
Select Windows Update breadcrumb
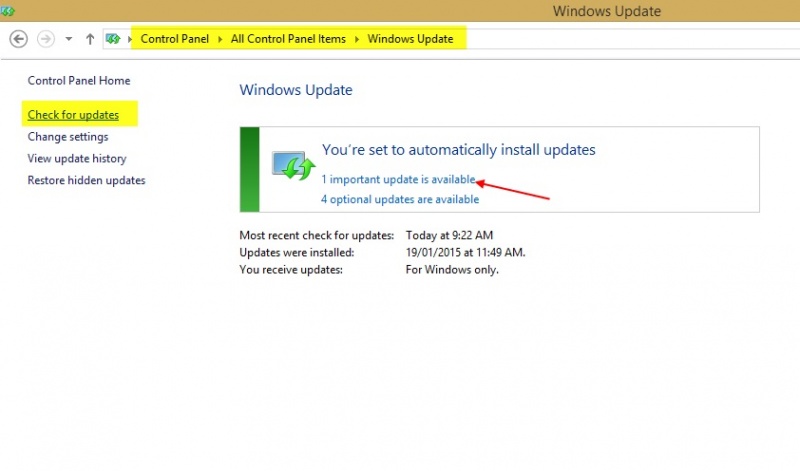click(410, 39)
